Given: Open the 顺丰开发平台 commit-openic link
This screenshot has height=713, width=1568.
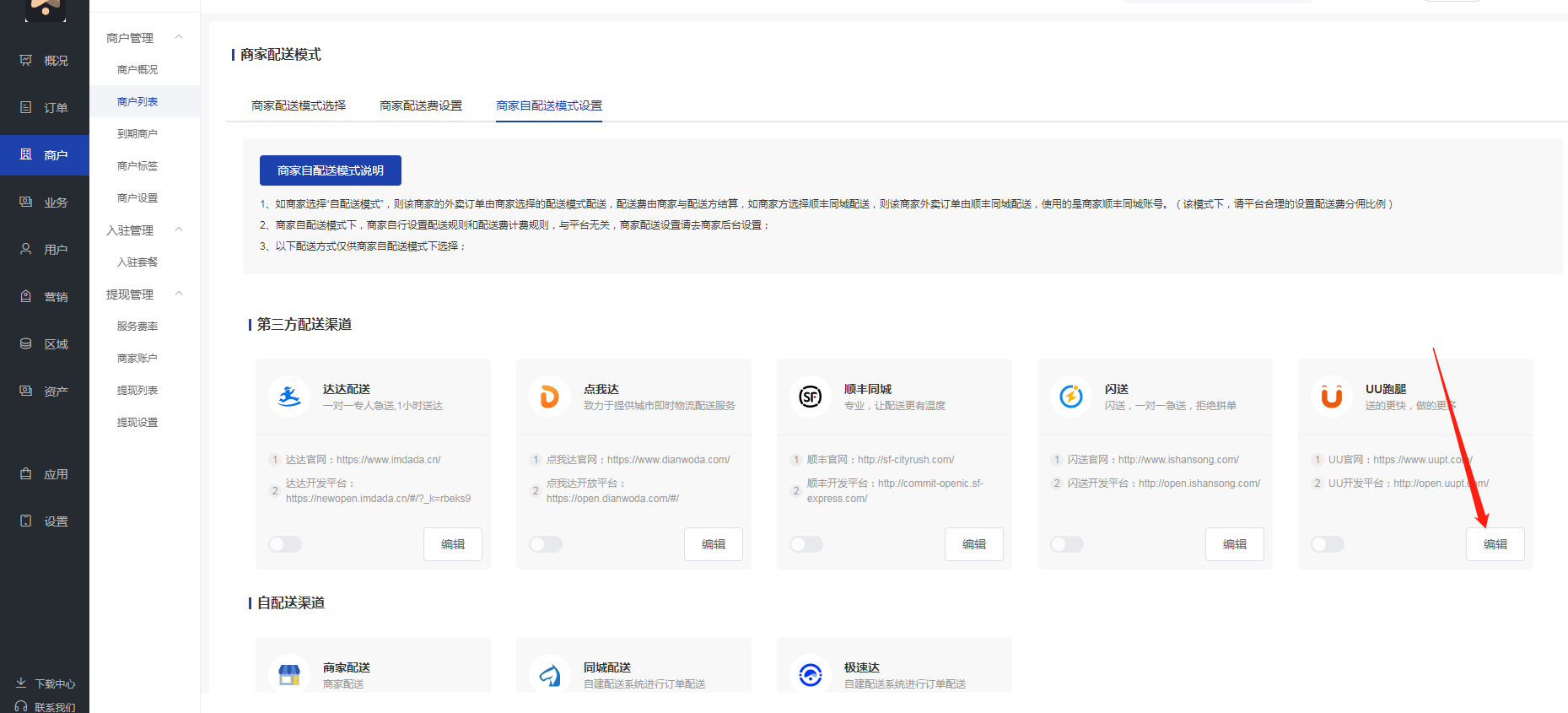Looking at the screenshot, I should click(896, 491).
